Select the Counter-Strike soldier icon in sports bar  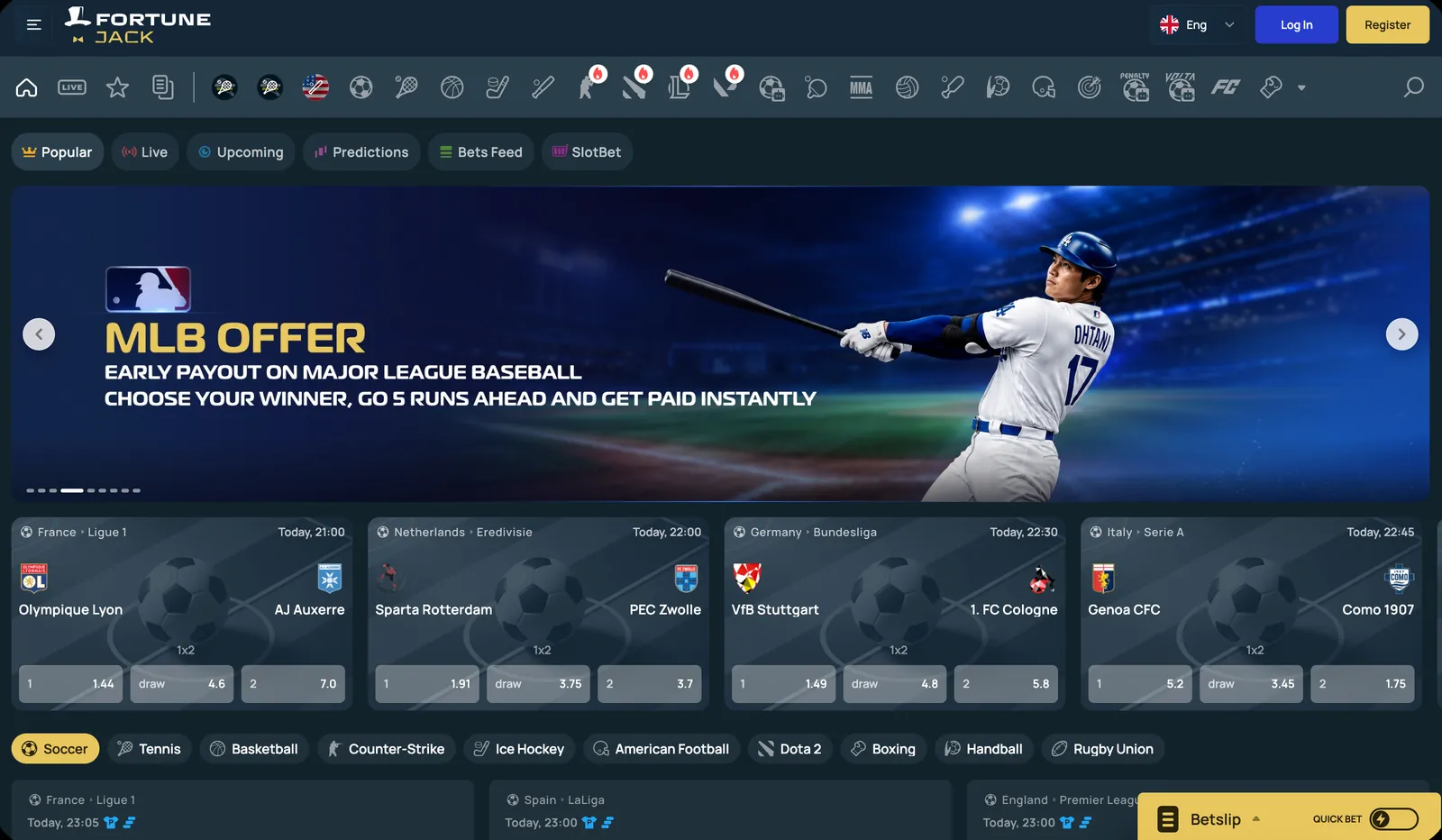click(x=589, y=87)
